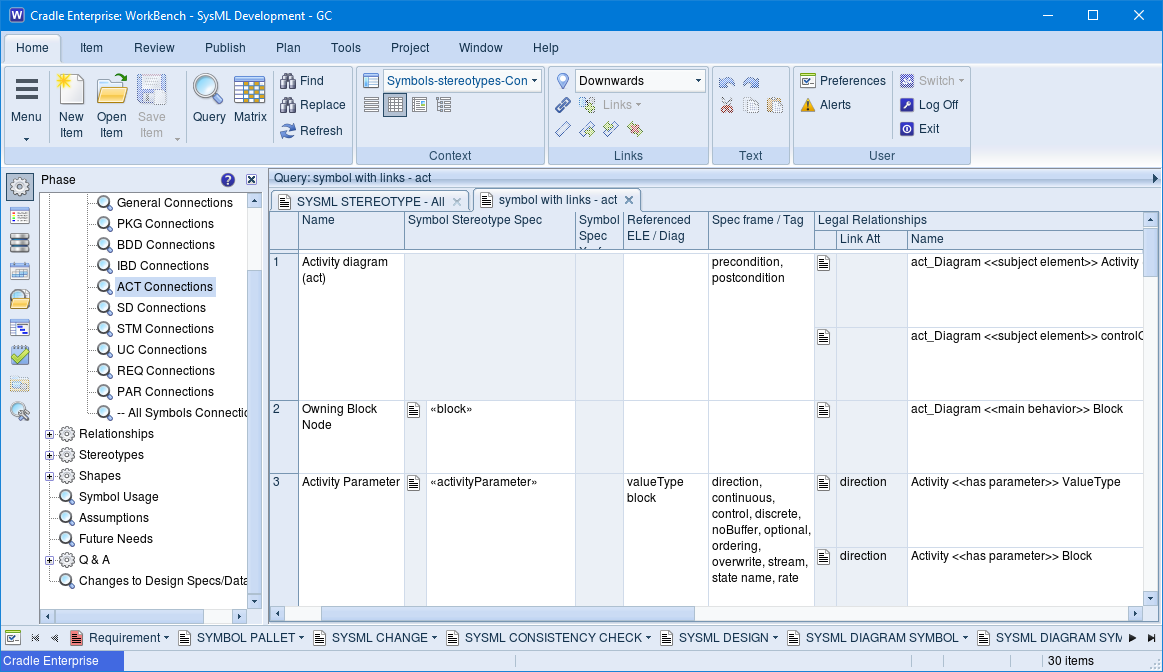Open the Window ribbon tab
The image size is (1163, 672).
click(x=481, y=47)
